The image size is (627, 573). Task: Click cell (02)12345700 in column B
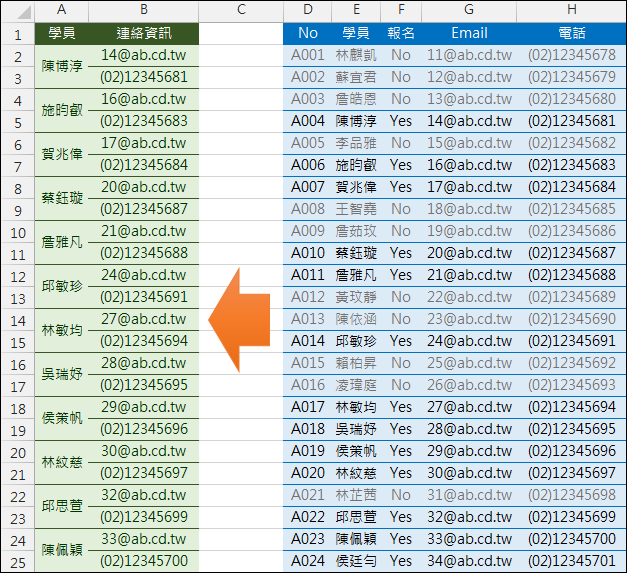point(144,561)
